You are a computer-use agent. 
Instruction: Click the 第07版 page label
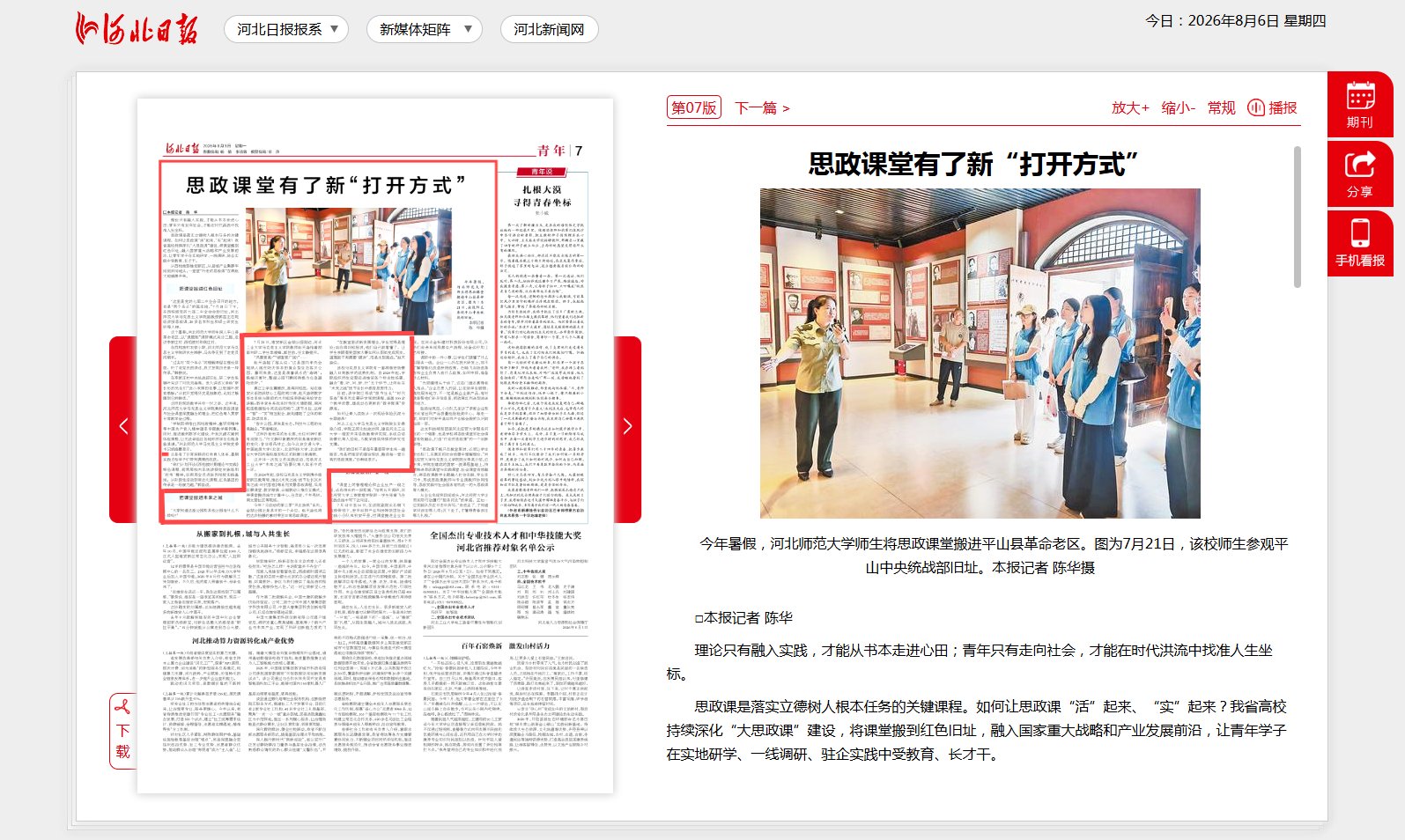[x=693, y=107]
